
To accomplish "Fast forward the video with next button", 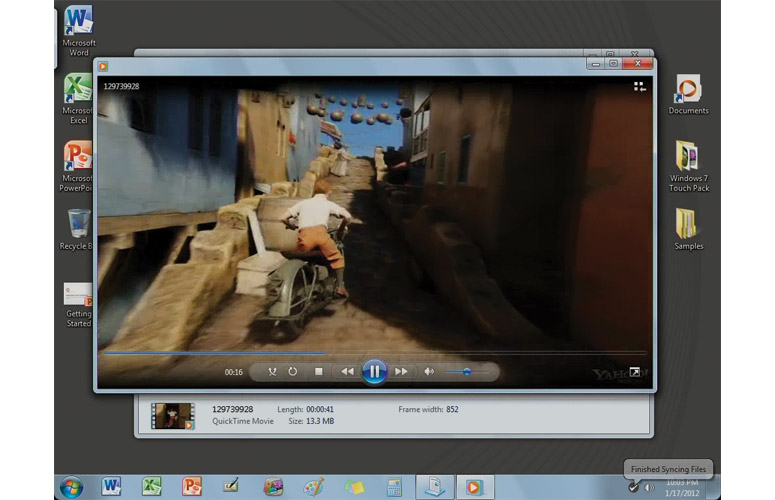I will pyautogui.click(x=401, y=371).
